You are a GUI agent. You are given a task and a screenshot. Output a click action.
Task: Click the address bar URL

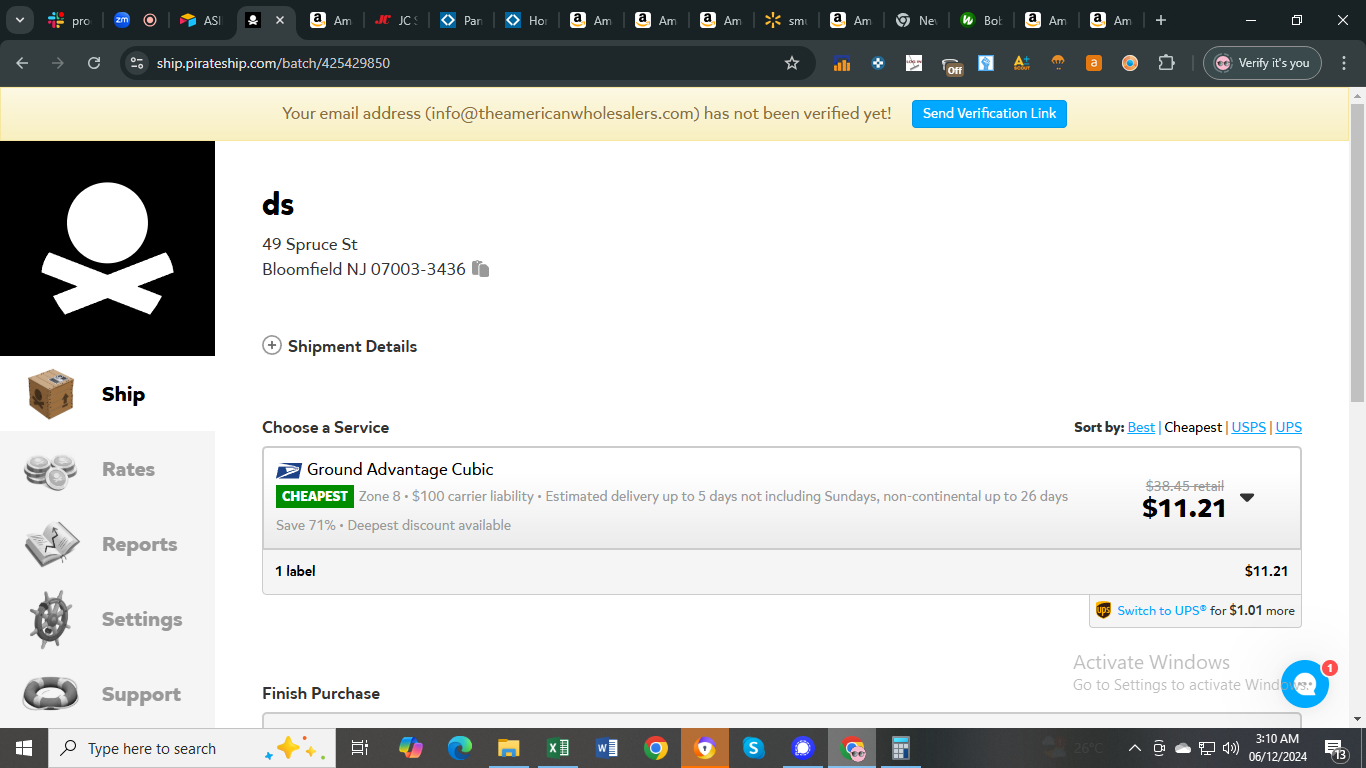pos(273,63)
